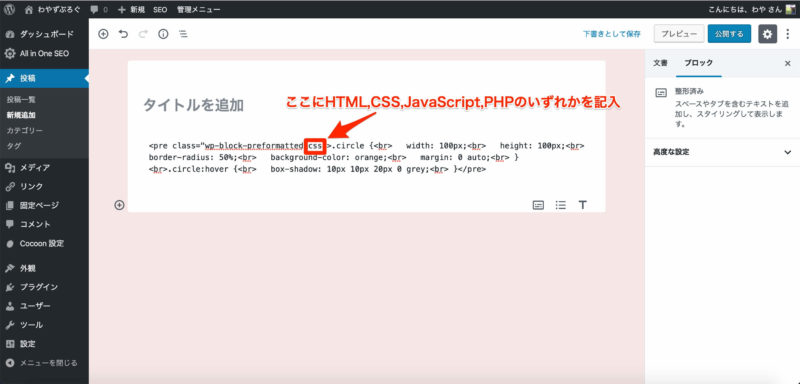Open the three-dot more tools menu

(789, 34)
